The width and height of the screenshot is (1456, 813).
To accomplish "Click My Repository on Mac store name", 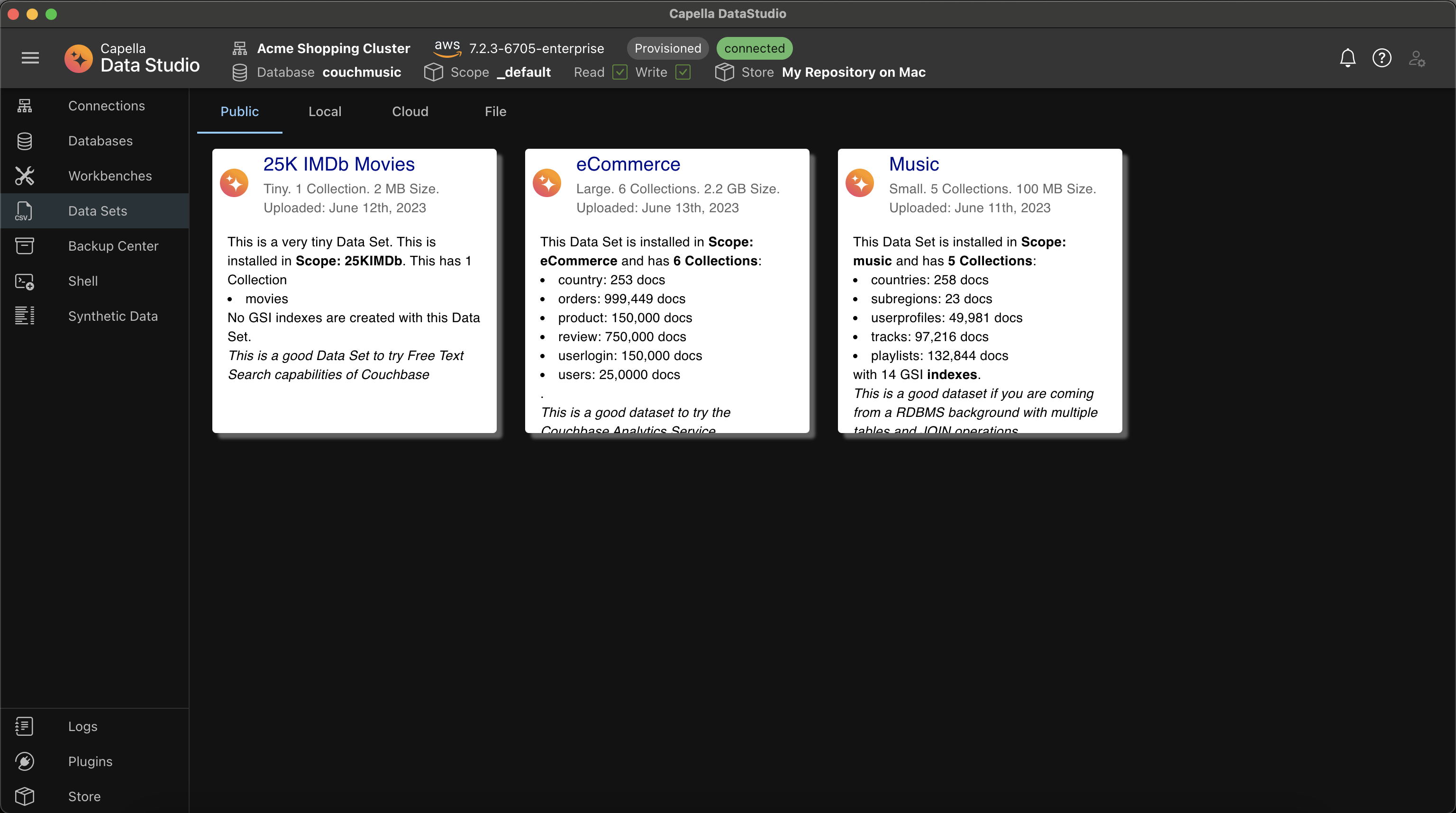I will (854, 72).
